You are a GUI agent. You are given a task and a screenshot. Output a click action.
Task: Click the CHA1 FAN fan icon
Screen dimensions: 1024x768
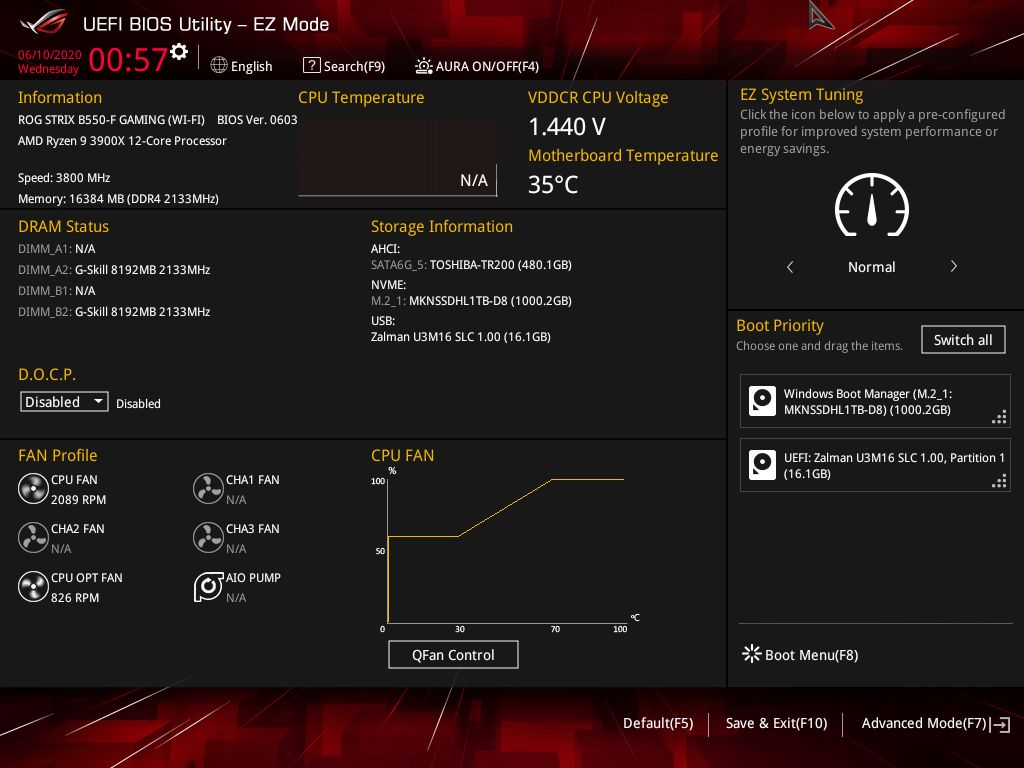click(208, 488)
